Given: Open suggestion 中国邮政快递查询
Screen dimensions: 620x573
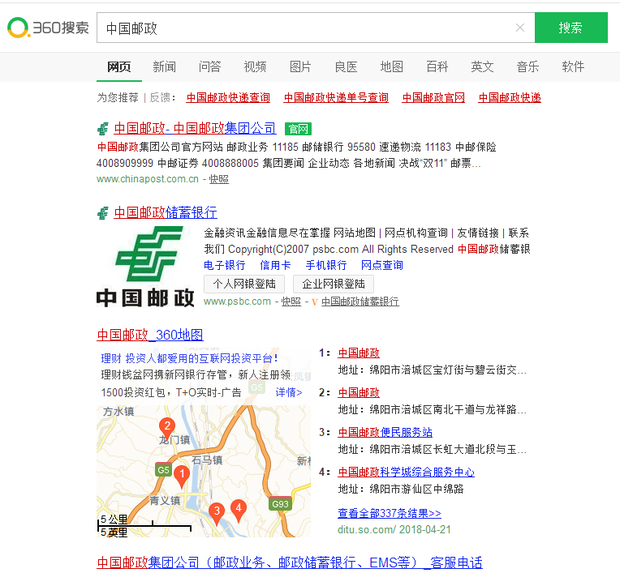Looking at the screenshot, I should point(228,98).
